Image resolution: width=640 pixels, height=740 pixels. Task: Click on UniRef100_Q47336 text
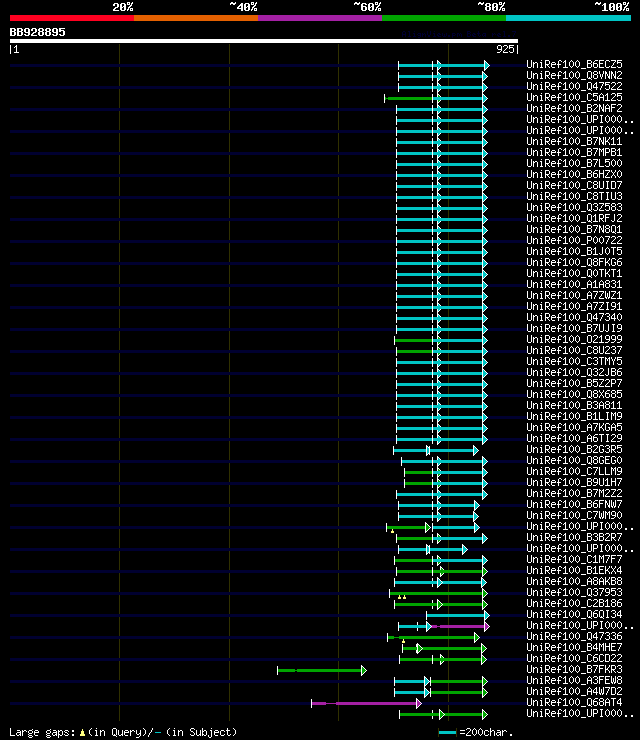[574, 636]
